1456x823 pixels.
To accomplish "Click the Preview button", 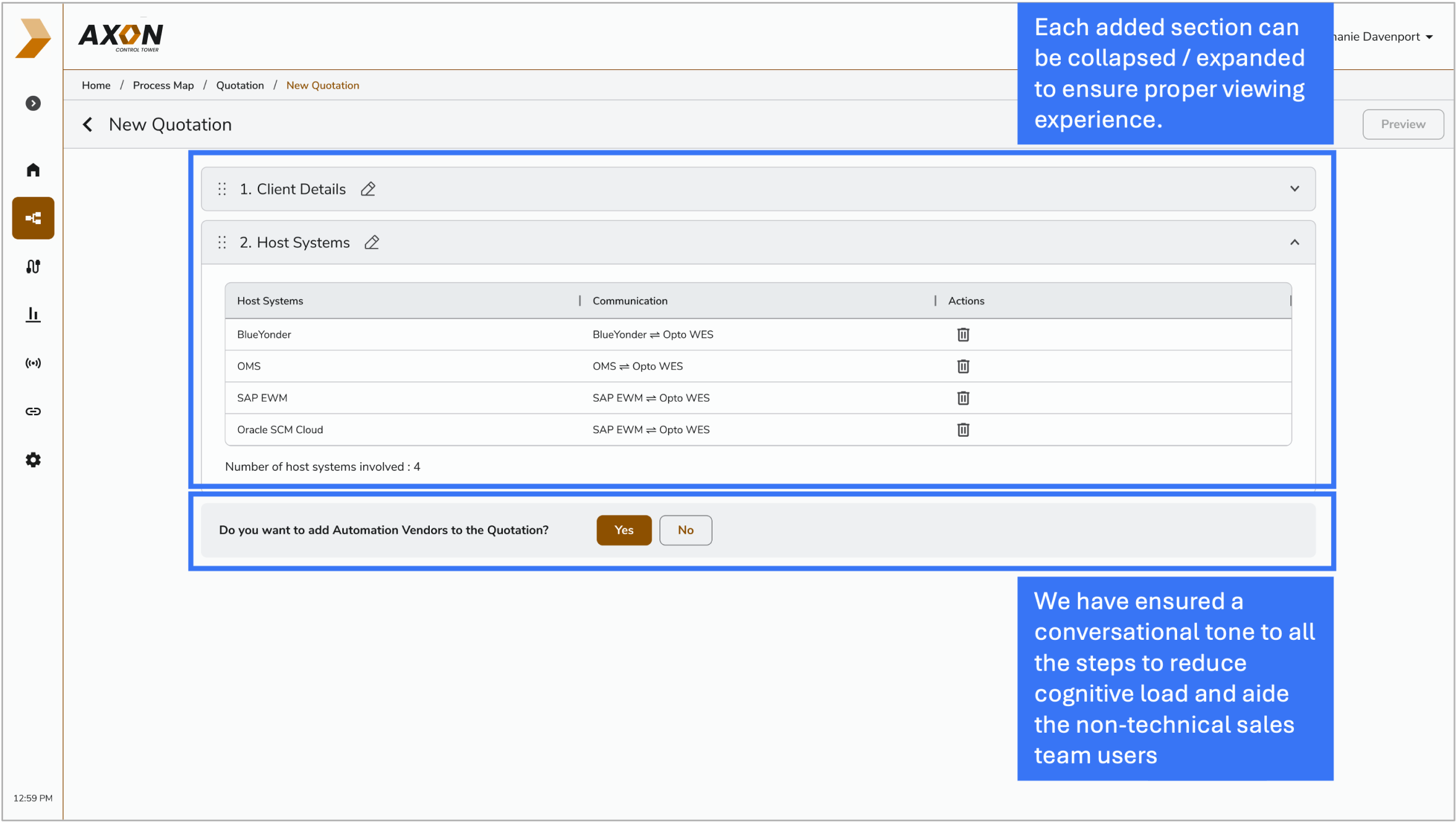I will 1403,124.
